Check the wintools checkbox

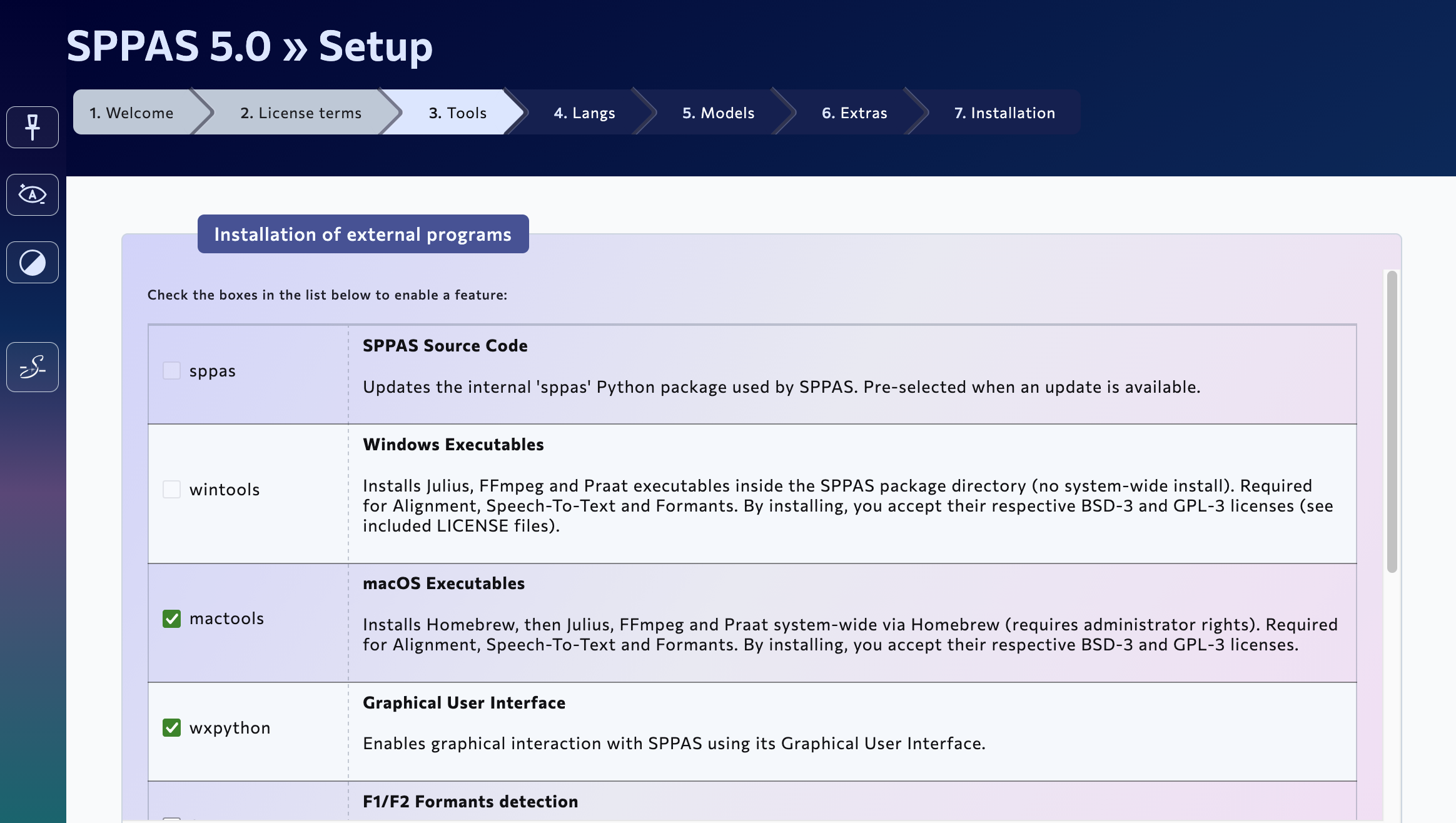click(x=170, y=490)
